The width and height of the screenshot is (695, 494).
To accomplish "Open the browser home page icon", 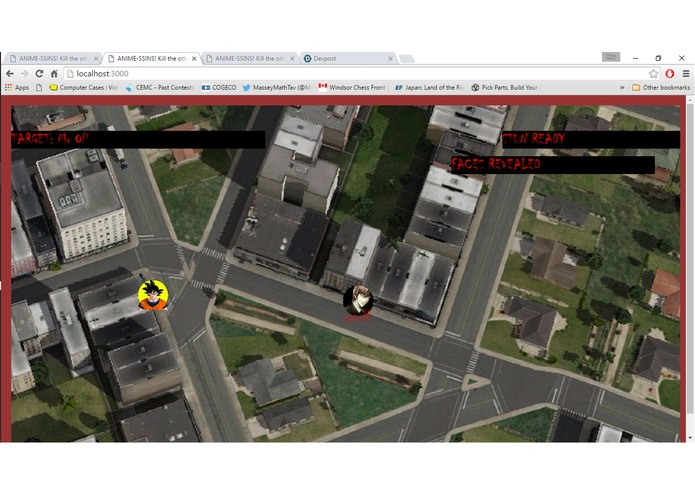I will coord(54,74).
